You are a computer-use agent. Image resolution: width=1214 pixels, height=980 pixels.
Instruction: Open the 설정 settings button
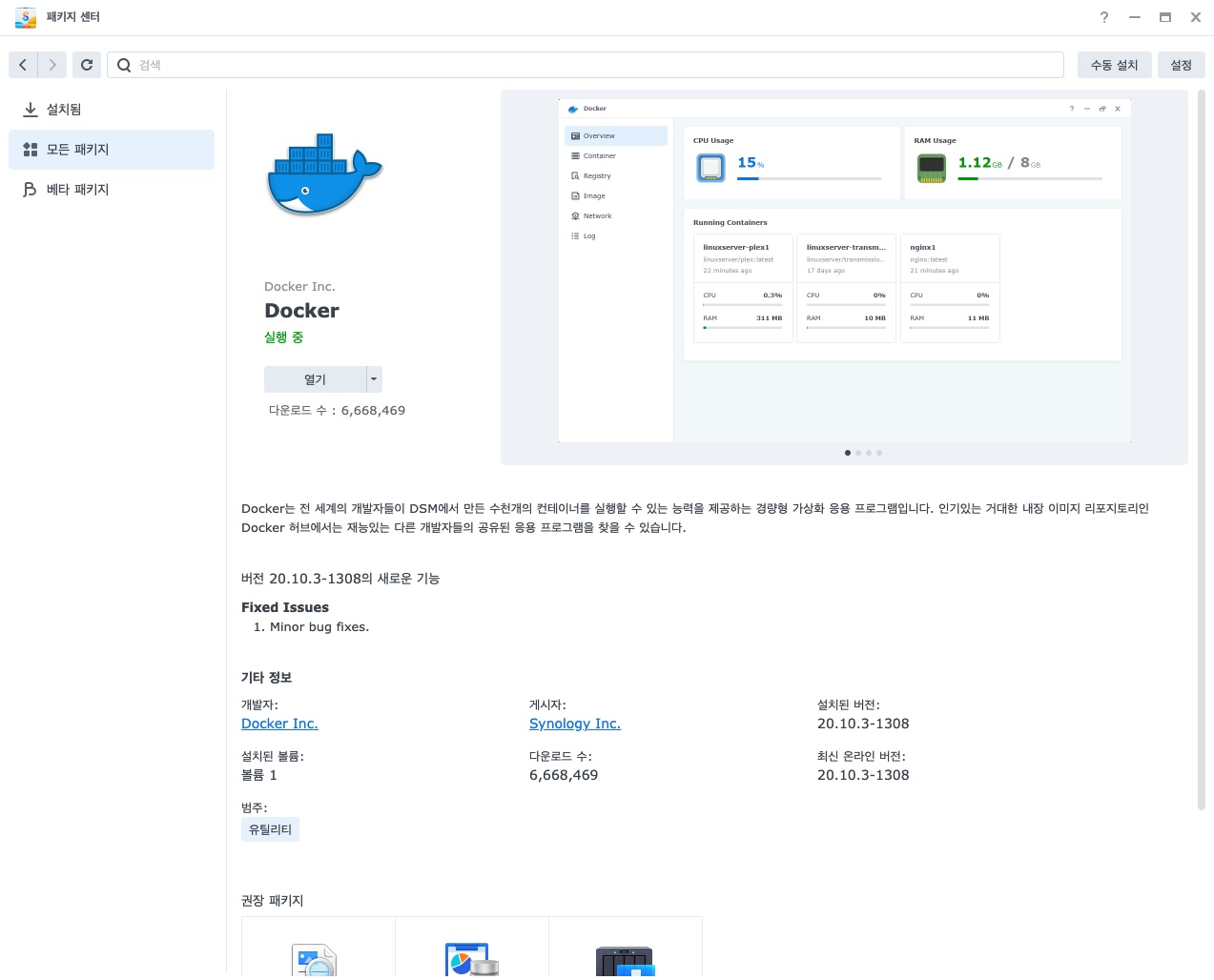coord(1182,65)
